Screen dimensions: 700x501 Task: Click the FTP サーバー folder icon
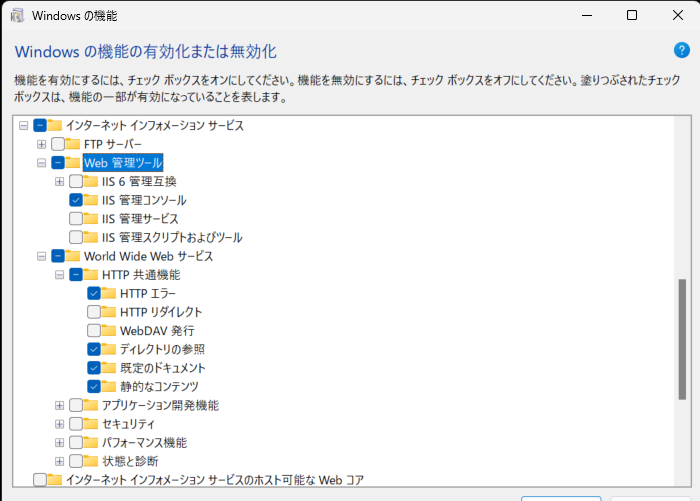[x=72, y=144]
